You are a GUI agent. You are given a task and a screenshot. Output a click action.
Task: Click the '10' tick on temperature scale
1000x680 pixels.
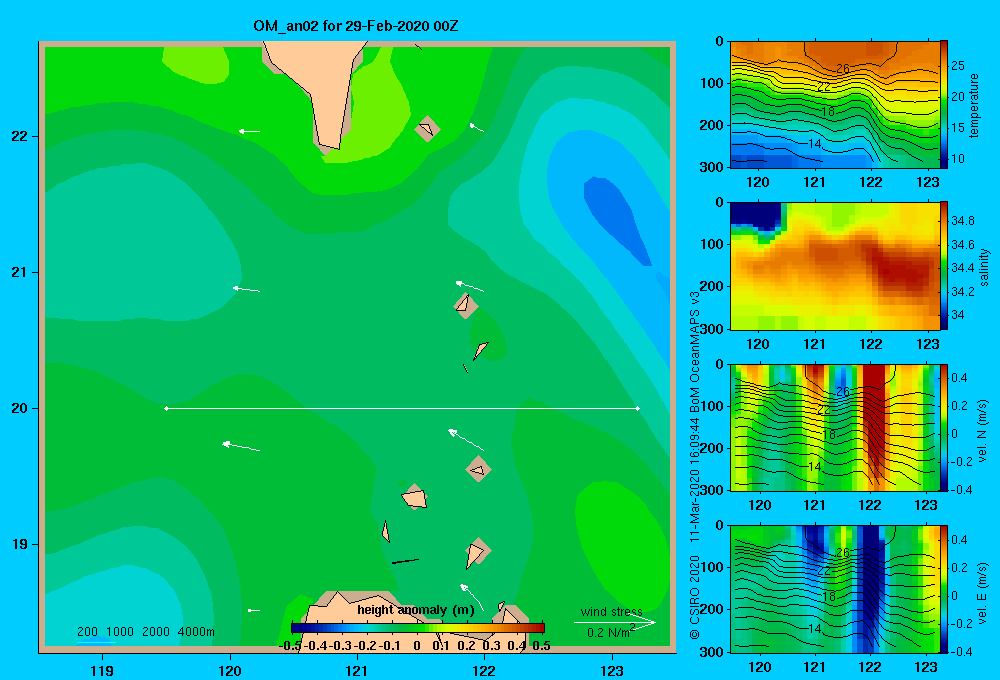tap(958, 159)
